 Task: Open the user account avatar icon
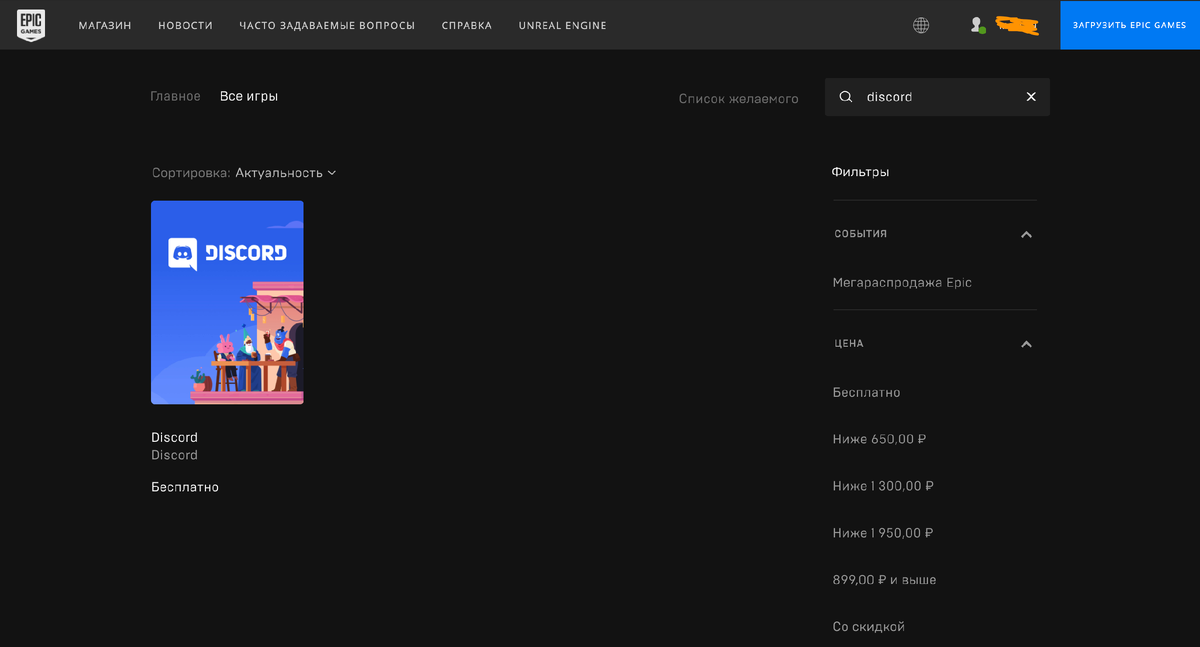click(x=977, y=25)
